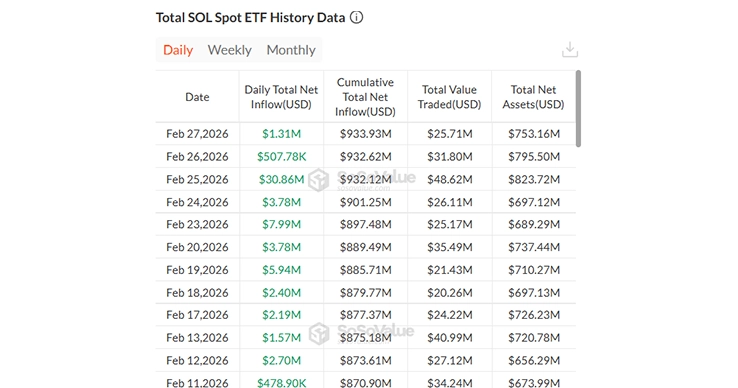Image resolution: width=738 pixels, height=388 pixels.
Task: Click the Daily Total Net Inflow header
Action: pos(281,97)
